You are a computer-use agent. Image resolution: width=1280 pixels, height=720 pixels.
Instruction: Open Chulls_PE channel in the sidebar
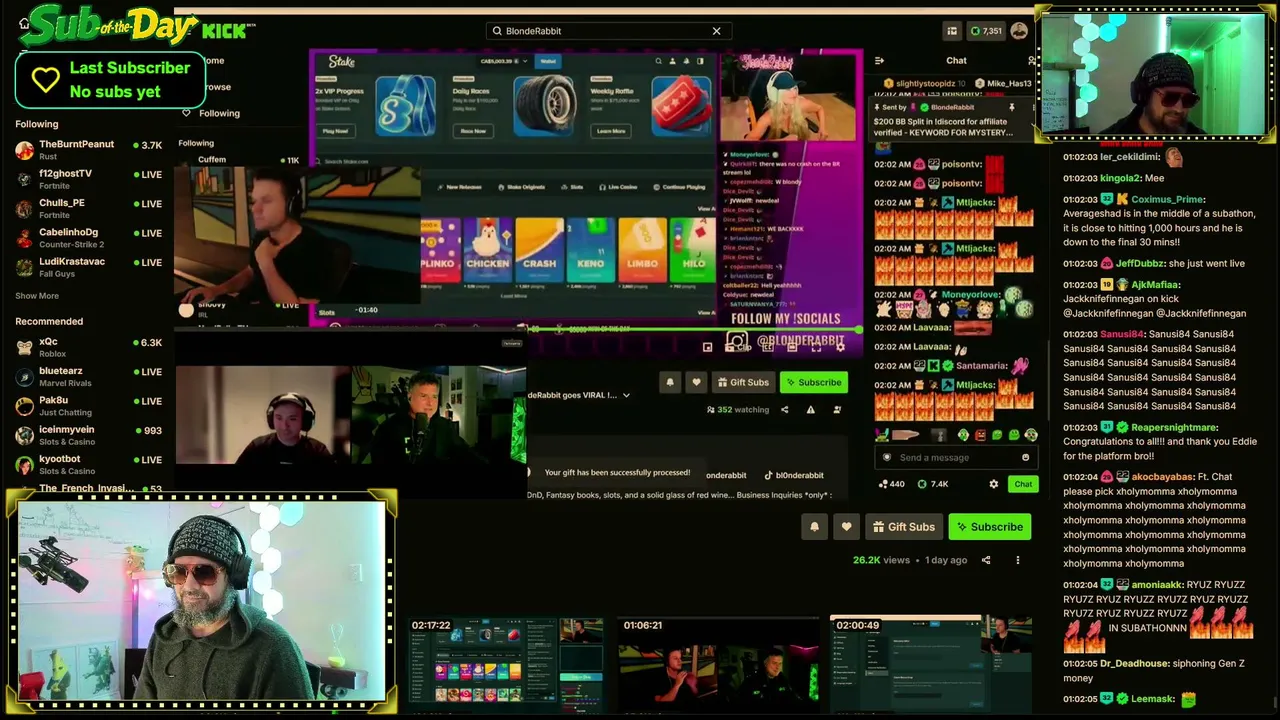pyautogui.click(x=89, y=208)
